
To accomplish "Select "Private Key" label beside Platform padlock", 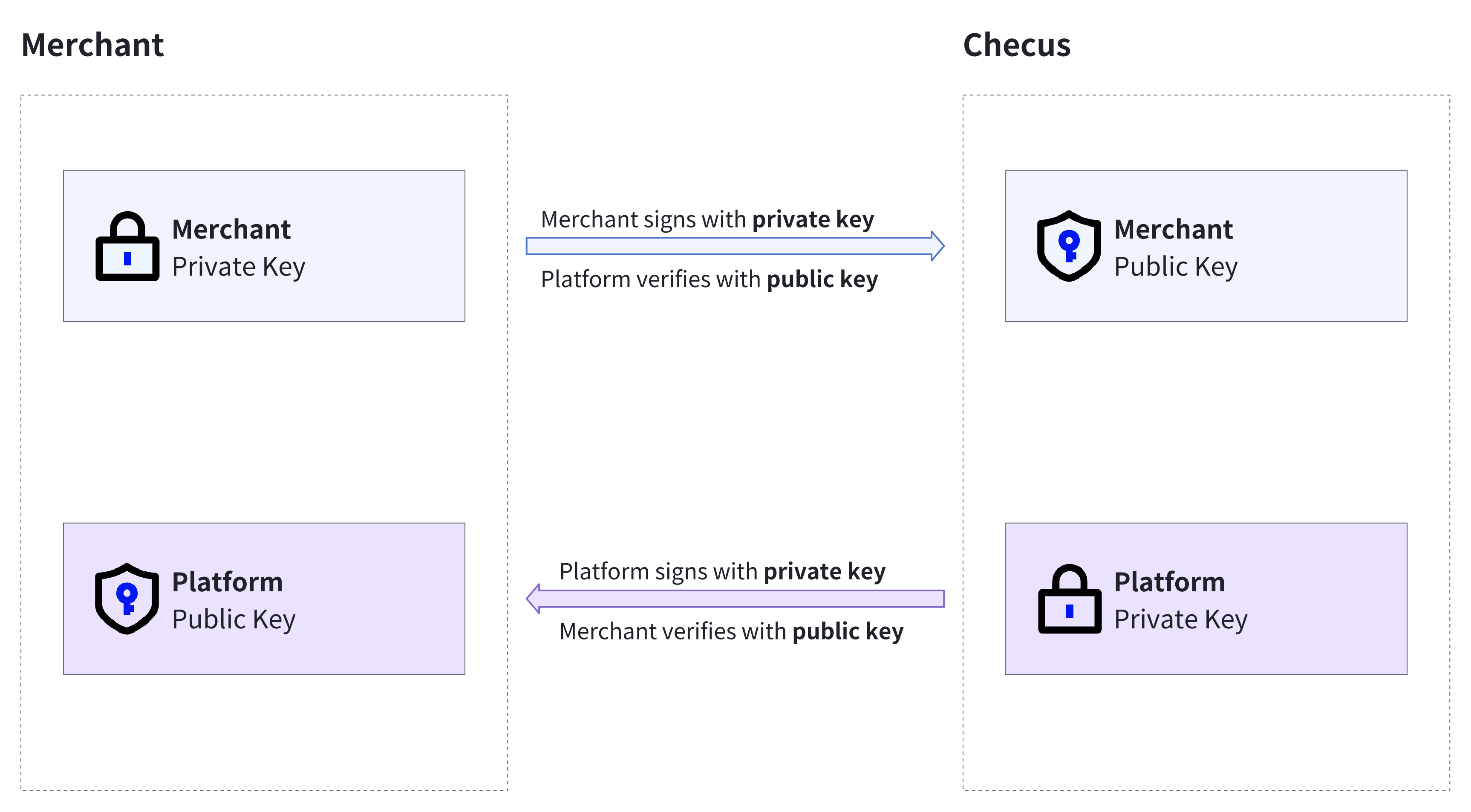I will pyautogui.click(x=1181, y=619).
